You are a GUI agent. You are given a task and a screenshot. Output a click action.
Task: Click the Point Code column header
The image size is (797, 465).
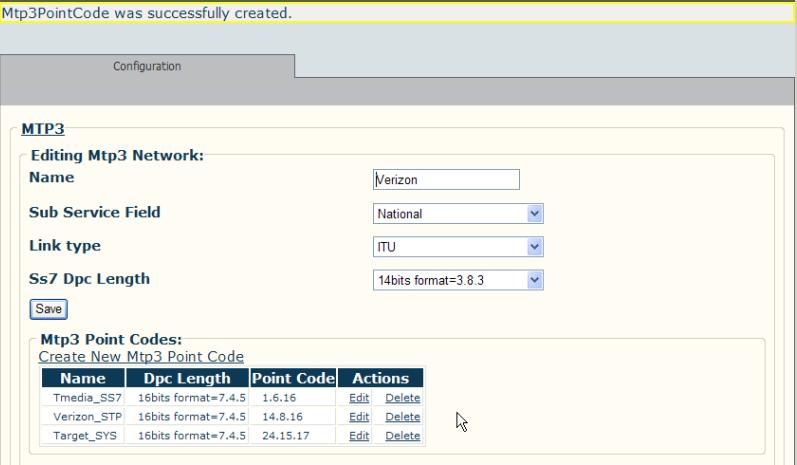(x=293, y=378)
